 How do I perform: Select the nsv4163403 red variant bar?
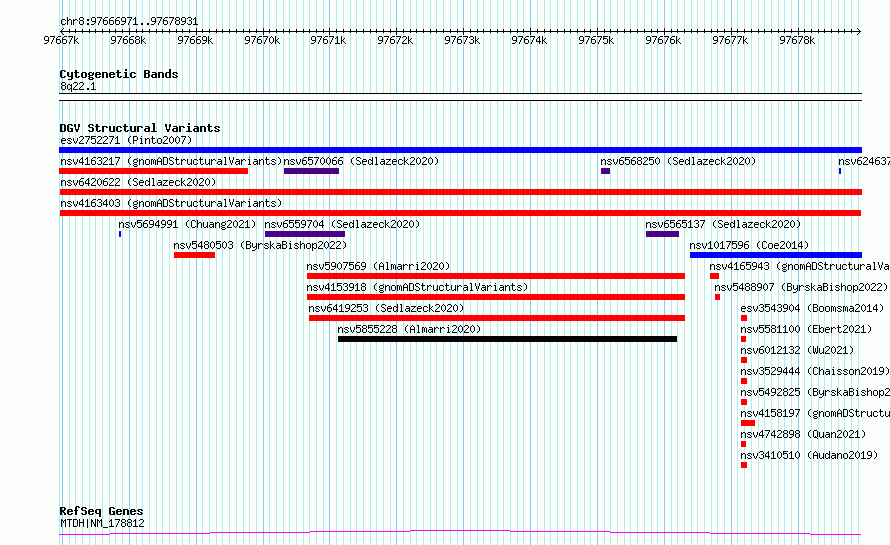(460, 213)
